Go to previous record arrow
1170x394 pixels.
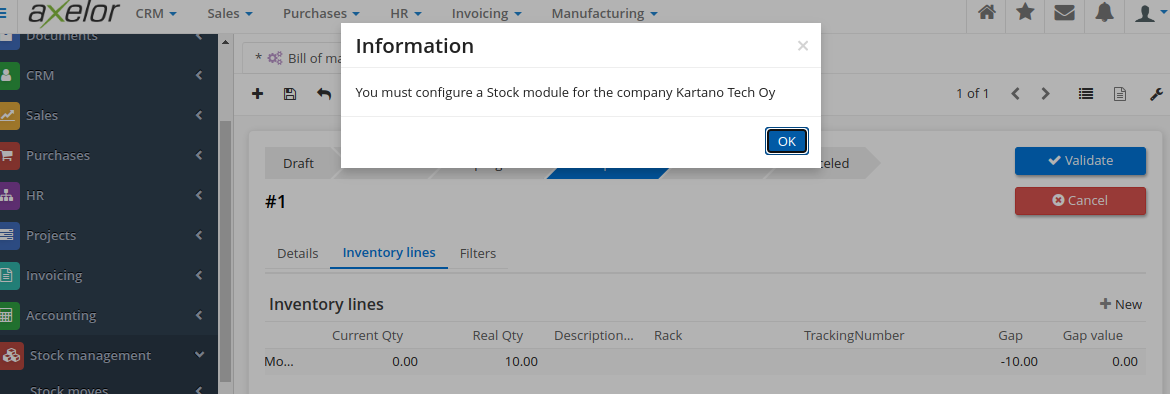[1016, 93]
